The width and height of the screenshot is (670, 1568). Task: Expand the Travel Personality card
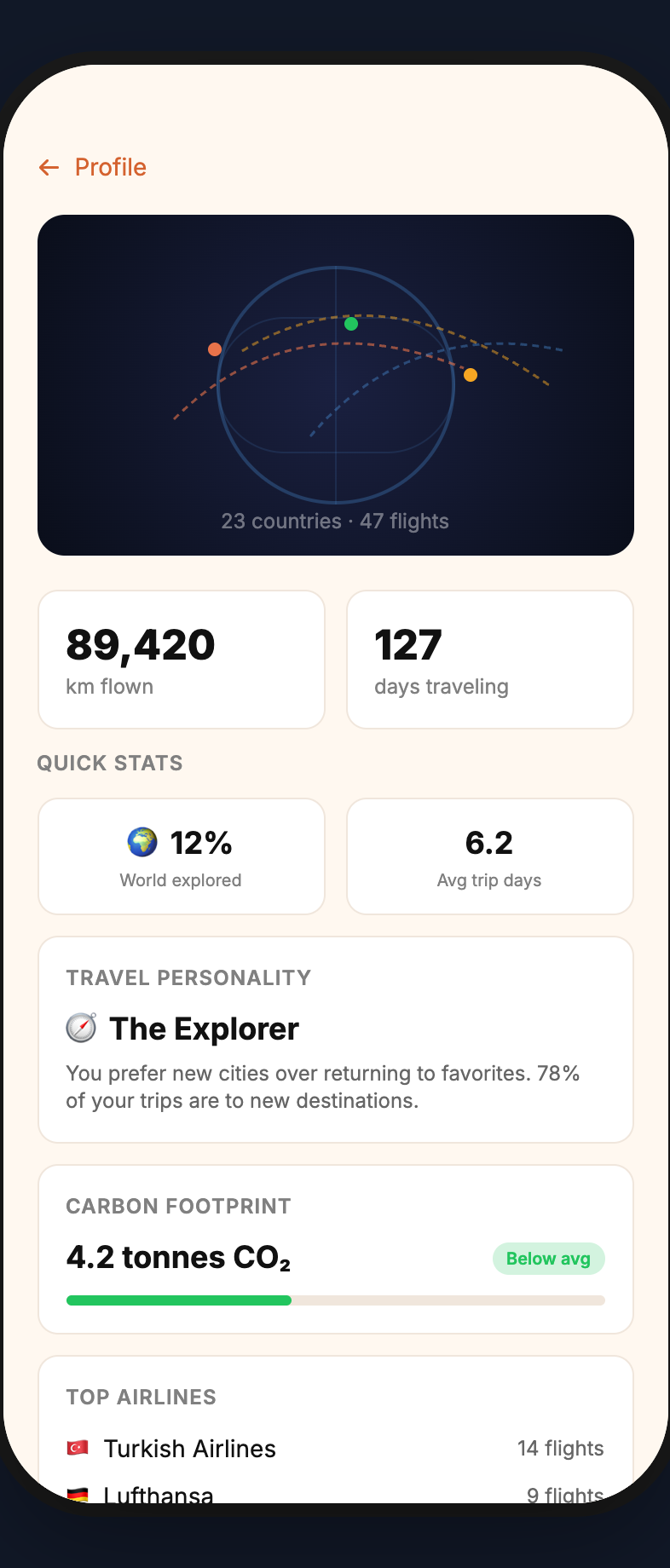[x=335, y=1040]
